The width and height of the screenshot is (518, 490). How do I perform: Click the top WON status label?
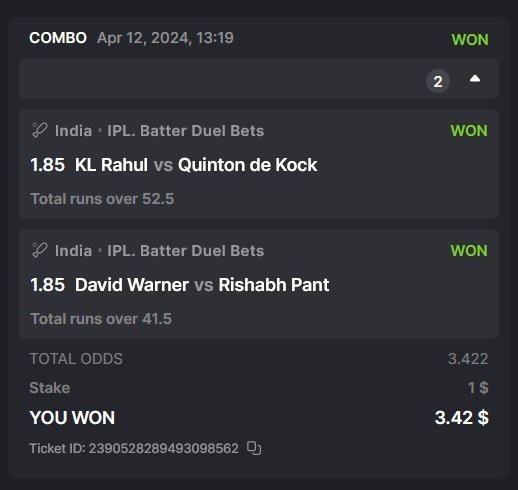(x=470, y=40)
